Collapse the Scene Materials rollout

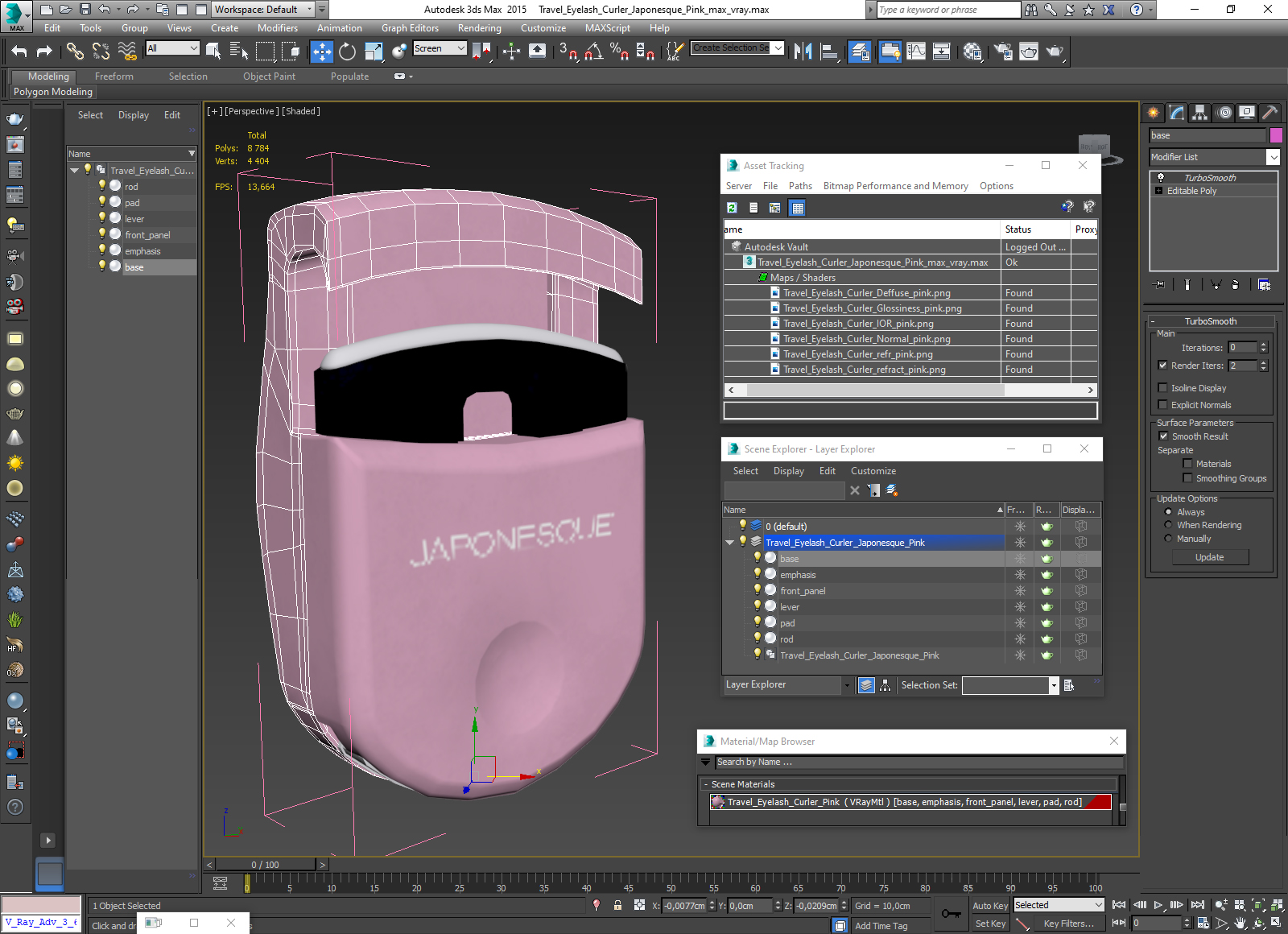point(706,784)
